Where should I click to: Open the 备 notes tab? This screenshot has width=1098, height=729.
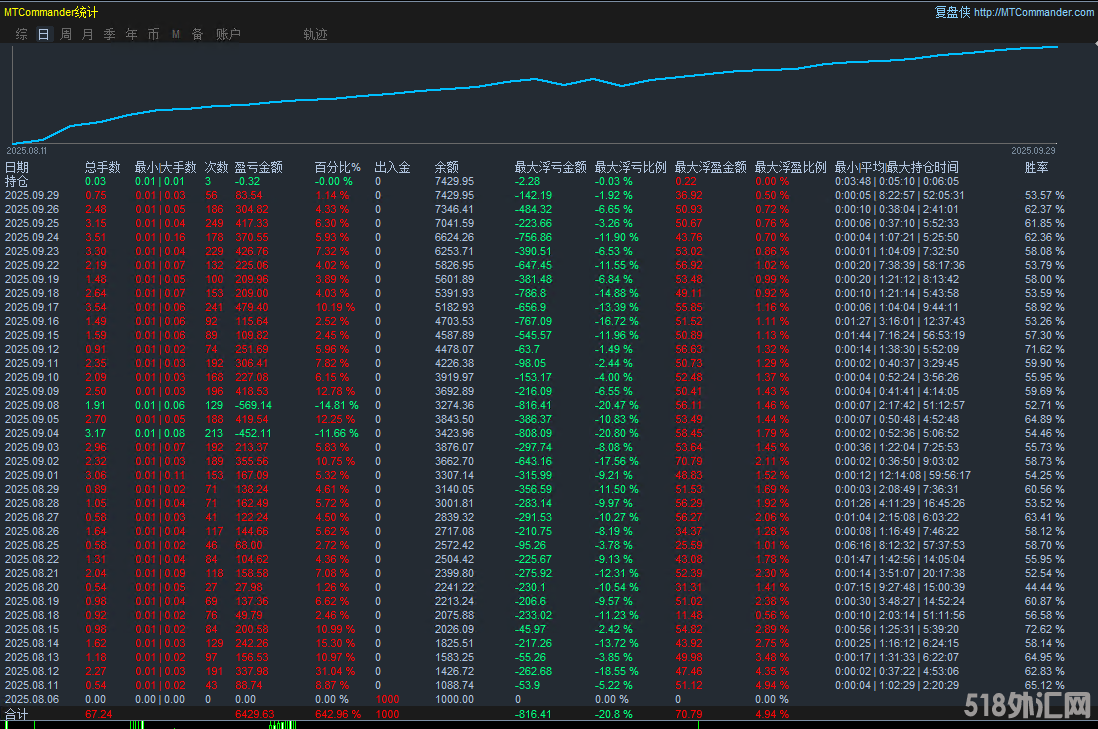pyautogui.click(x=198, y=34)
